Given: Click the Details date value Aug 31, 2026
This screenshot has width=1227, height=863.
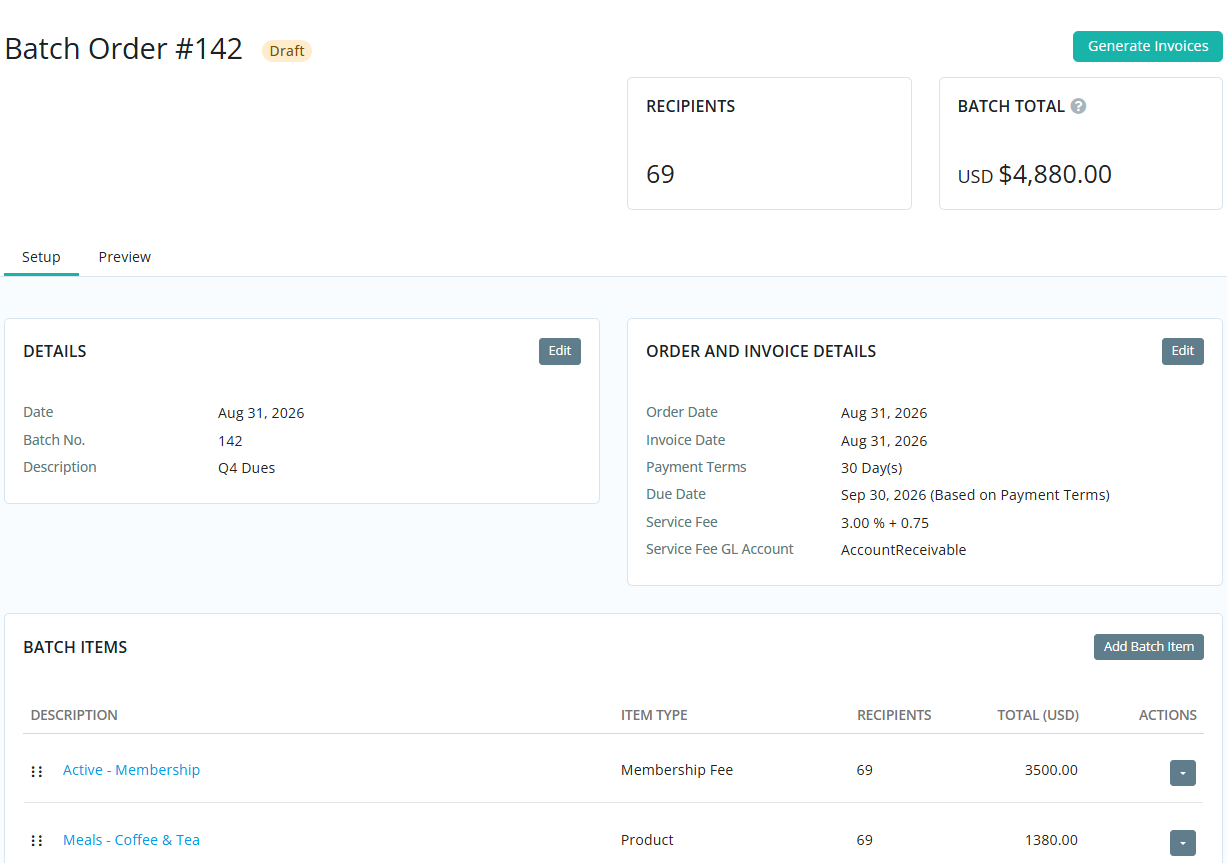Looking at the screenshot, I should tap(261, 413).
